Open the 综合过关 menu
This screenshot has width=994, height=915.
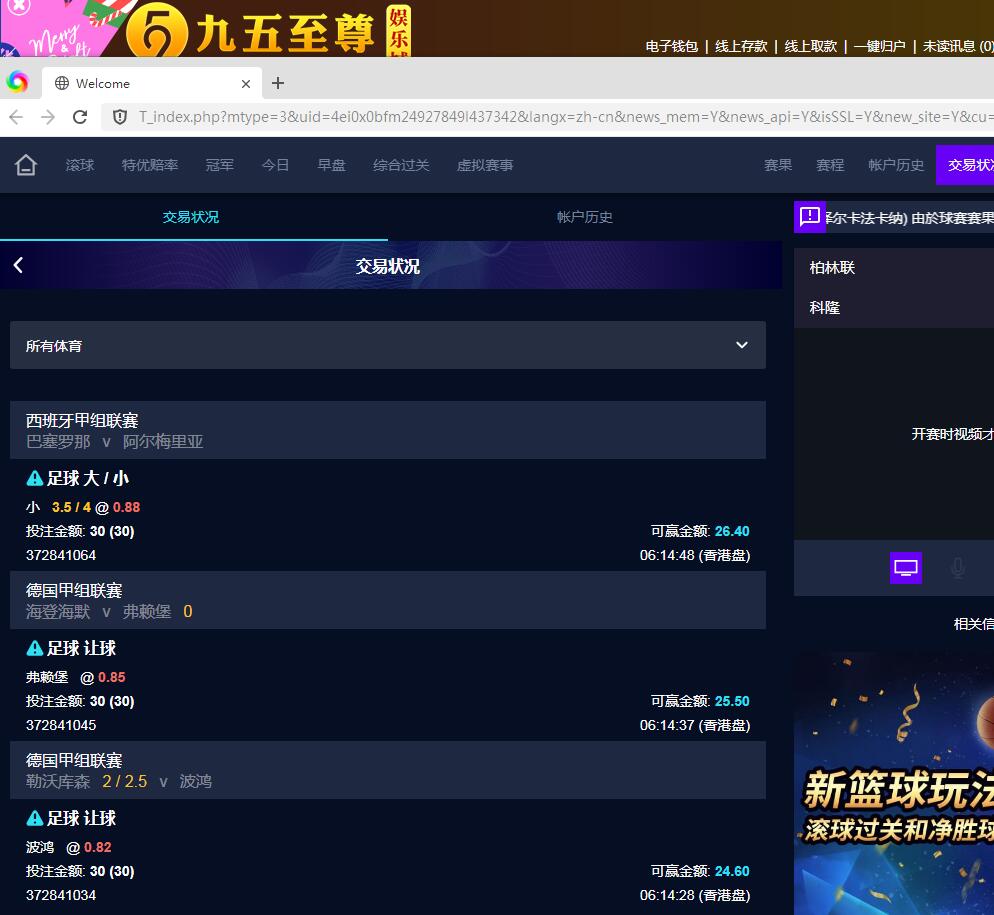tap(401, 165)
